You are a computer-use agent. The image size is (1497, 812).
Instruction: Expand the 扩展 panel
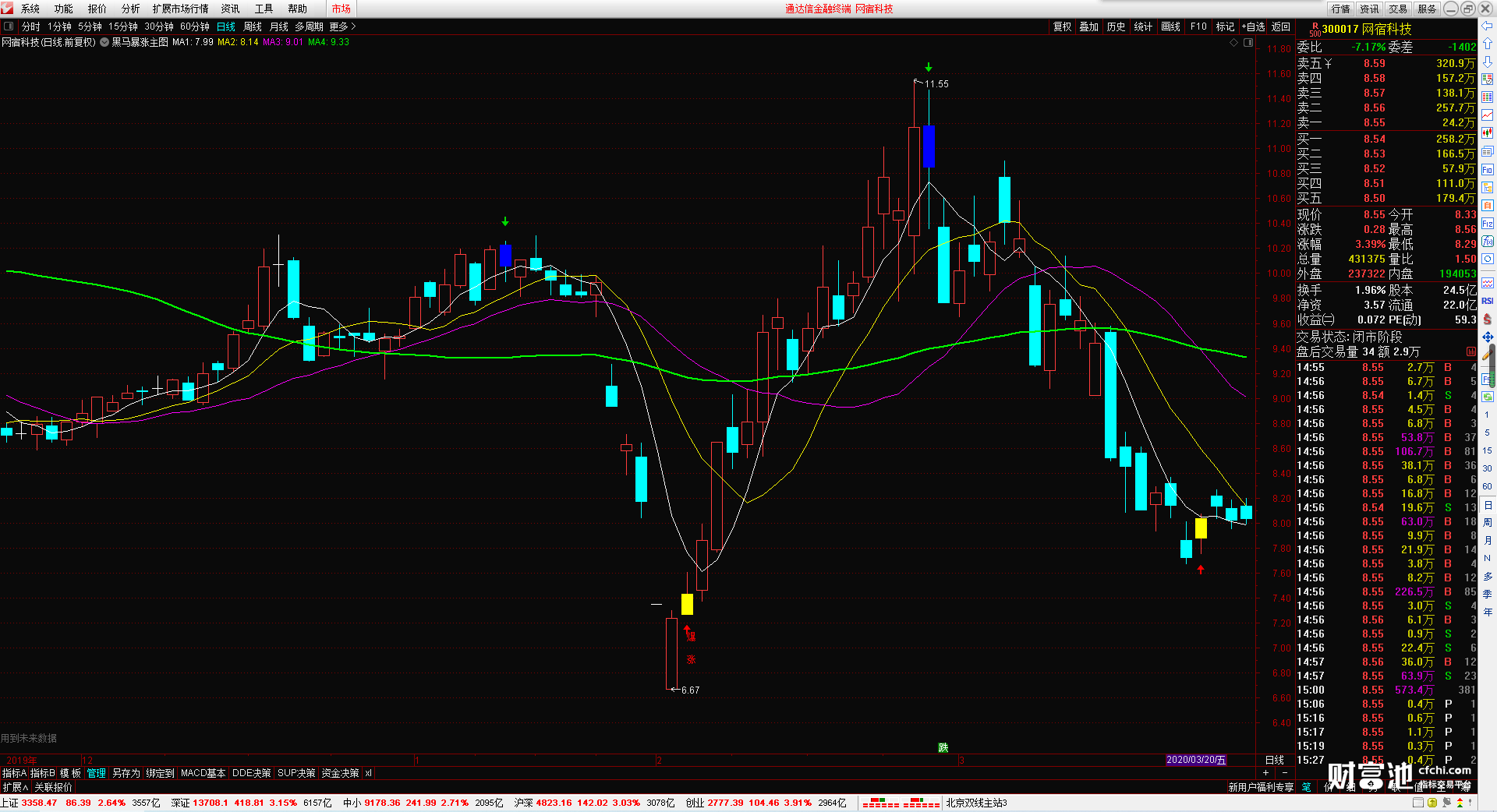[x=15, y=787]
